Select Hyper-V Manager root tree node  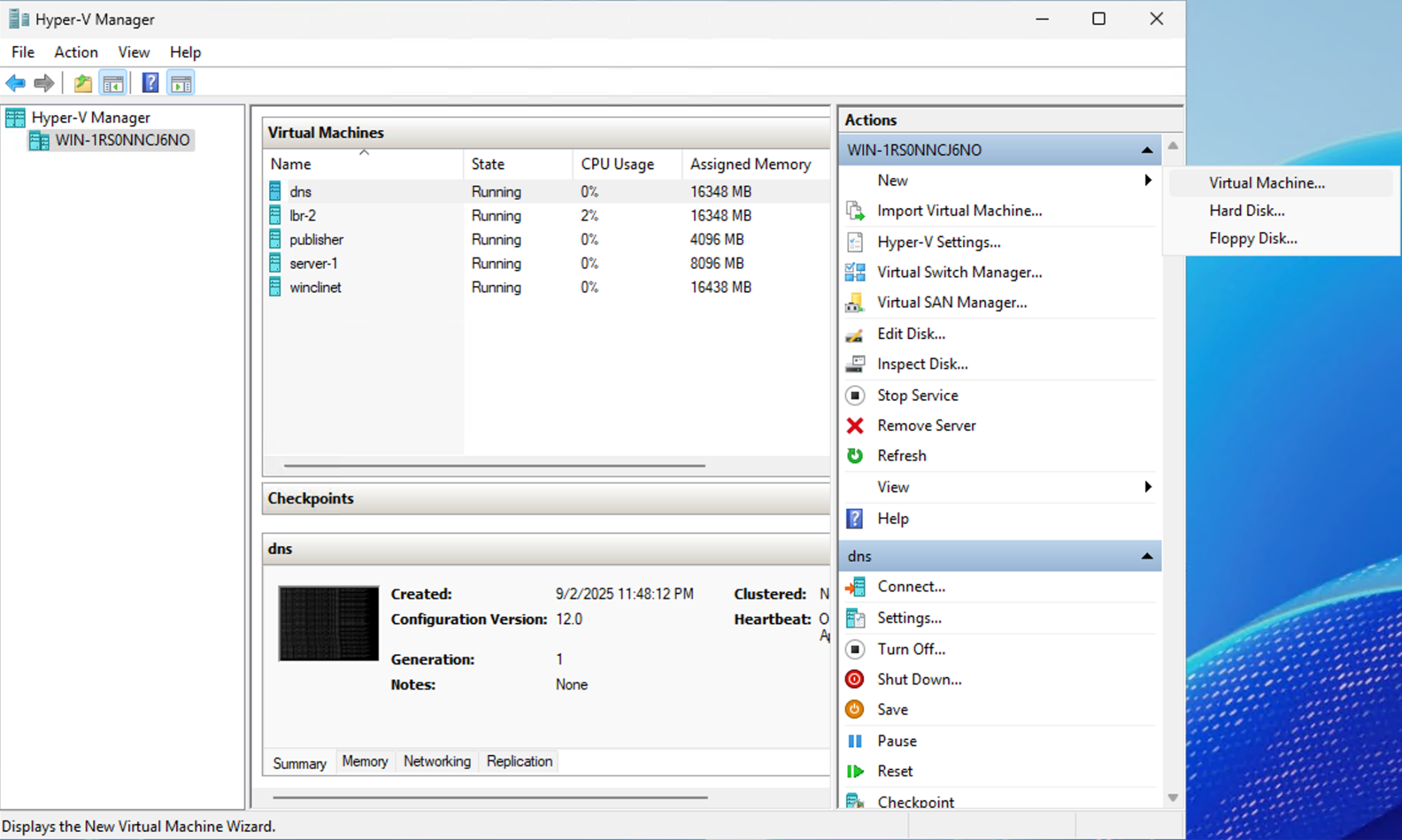90,118
